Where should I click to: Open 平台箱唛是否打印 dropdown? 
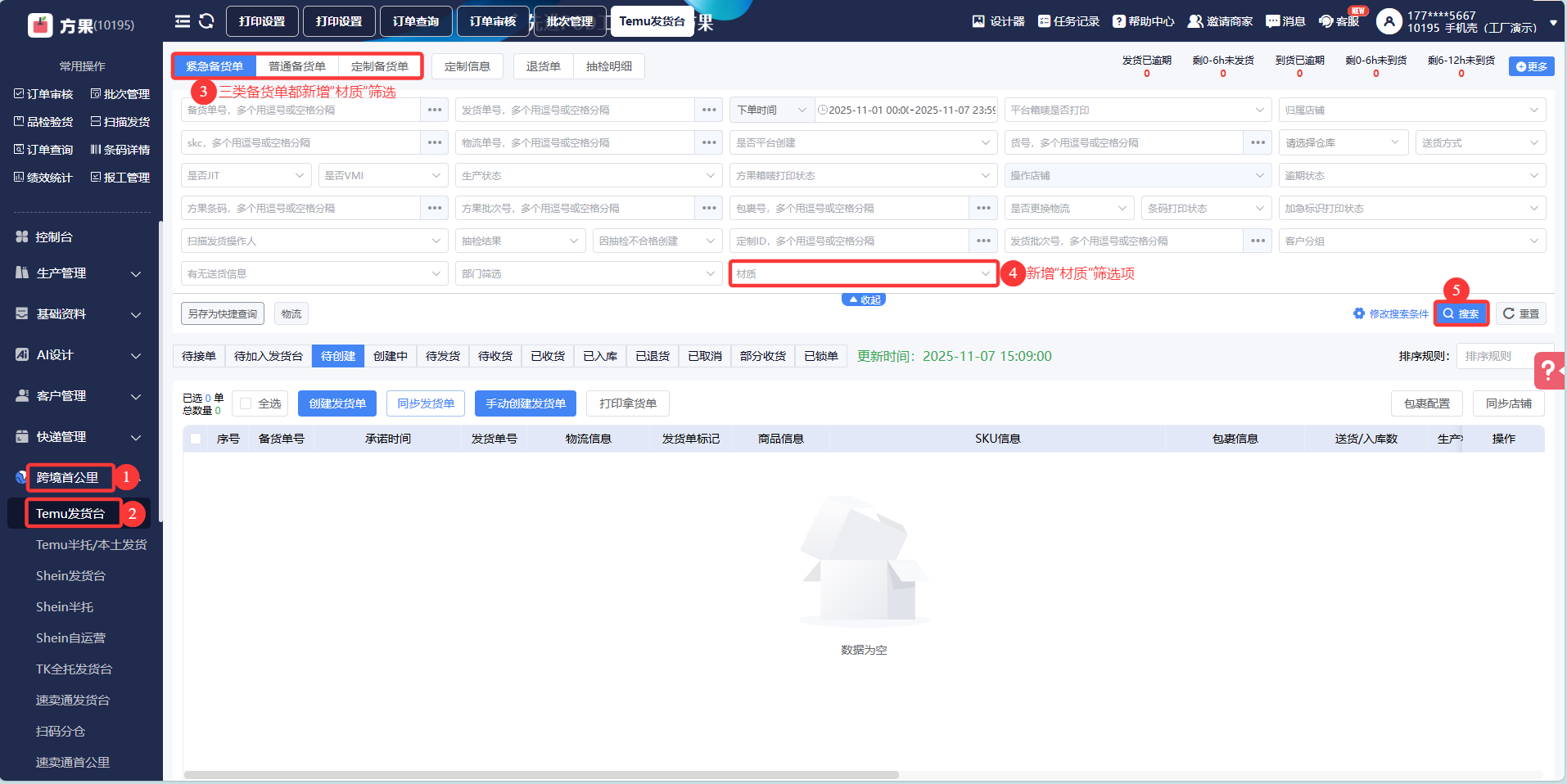(x=1137, y=110)
